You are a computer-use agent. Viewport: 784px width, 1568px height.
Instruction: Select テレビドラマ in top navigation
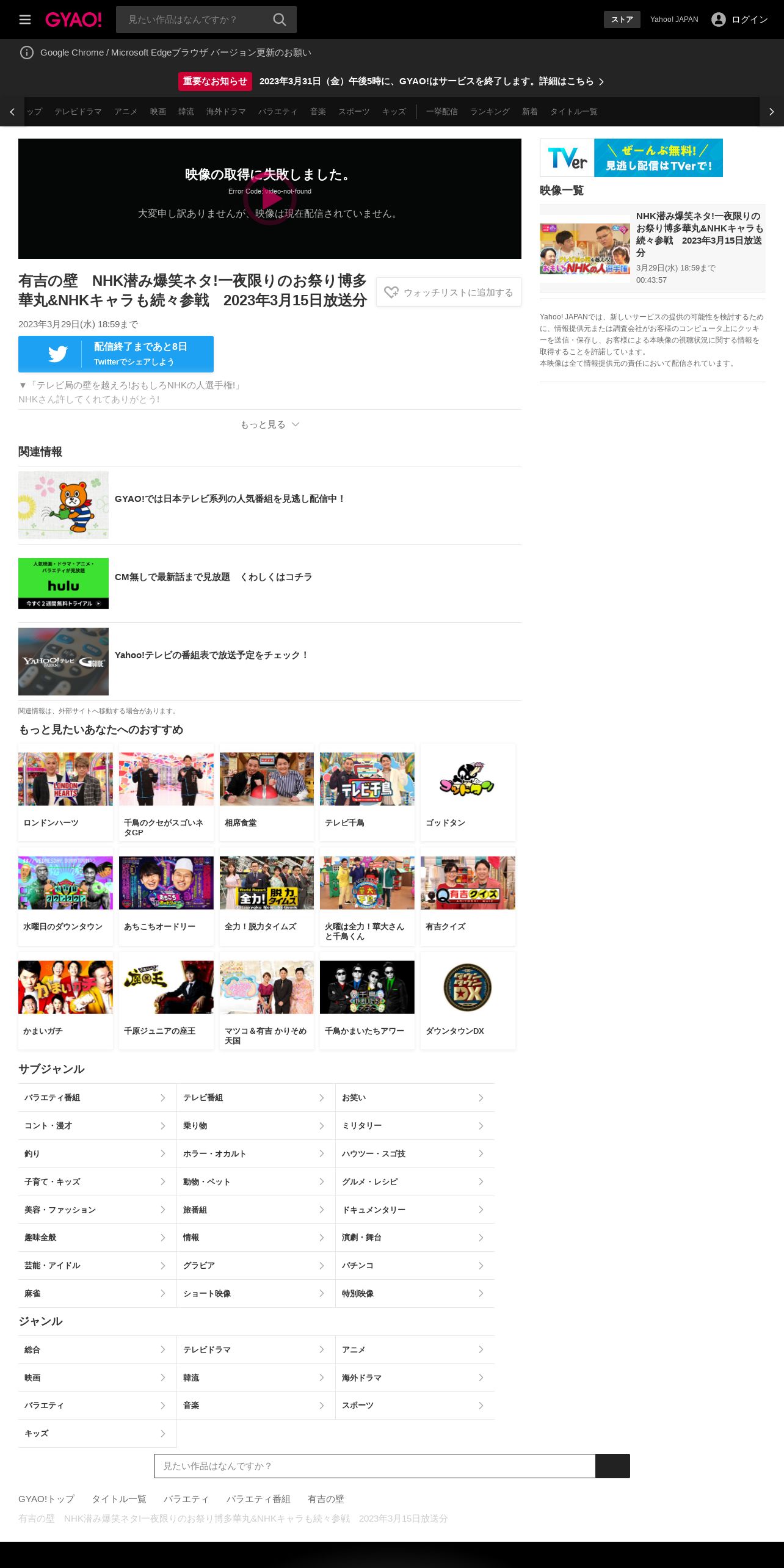pos(78,112)
